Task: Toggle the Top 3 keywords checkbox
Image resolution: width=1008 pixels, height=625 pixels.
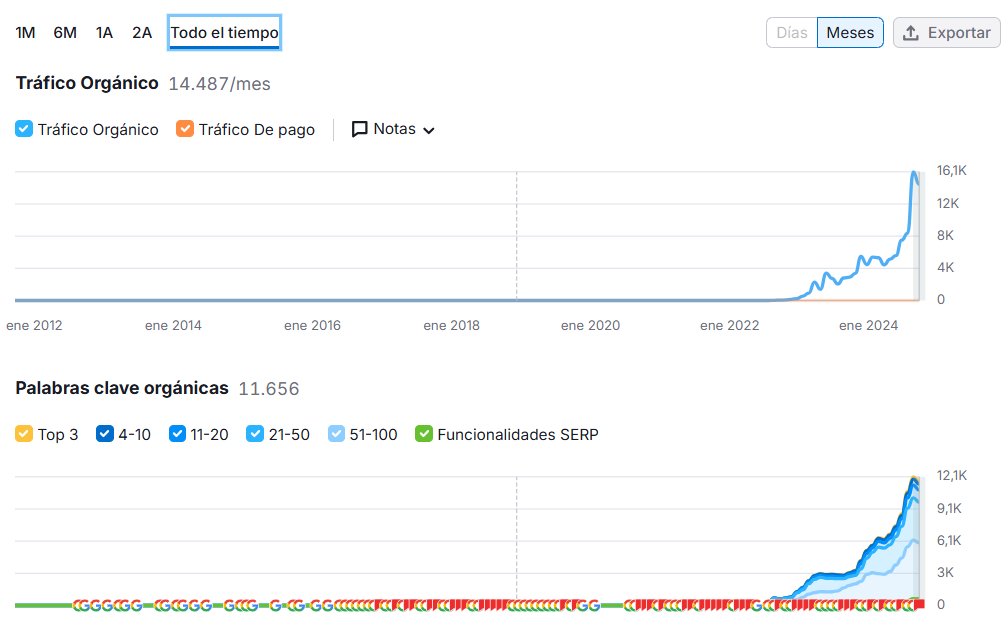Action: tap(24, 433)
